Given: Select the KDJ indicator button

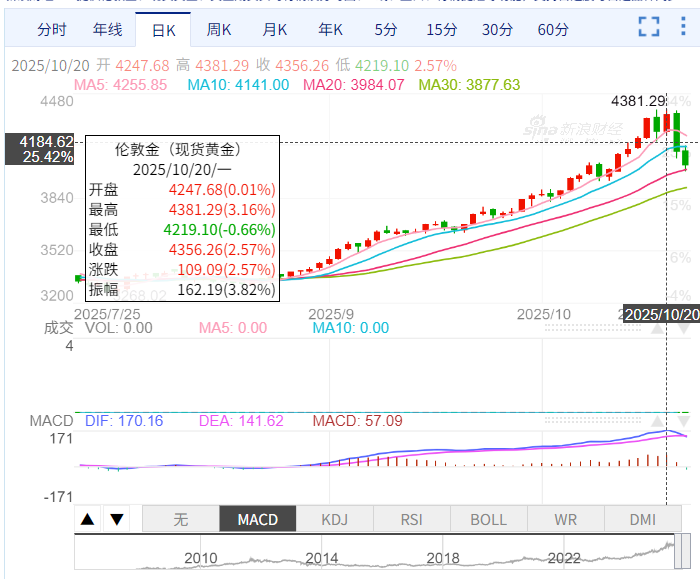Looking at the screenshot, I should pos(334,519).
